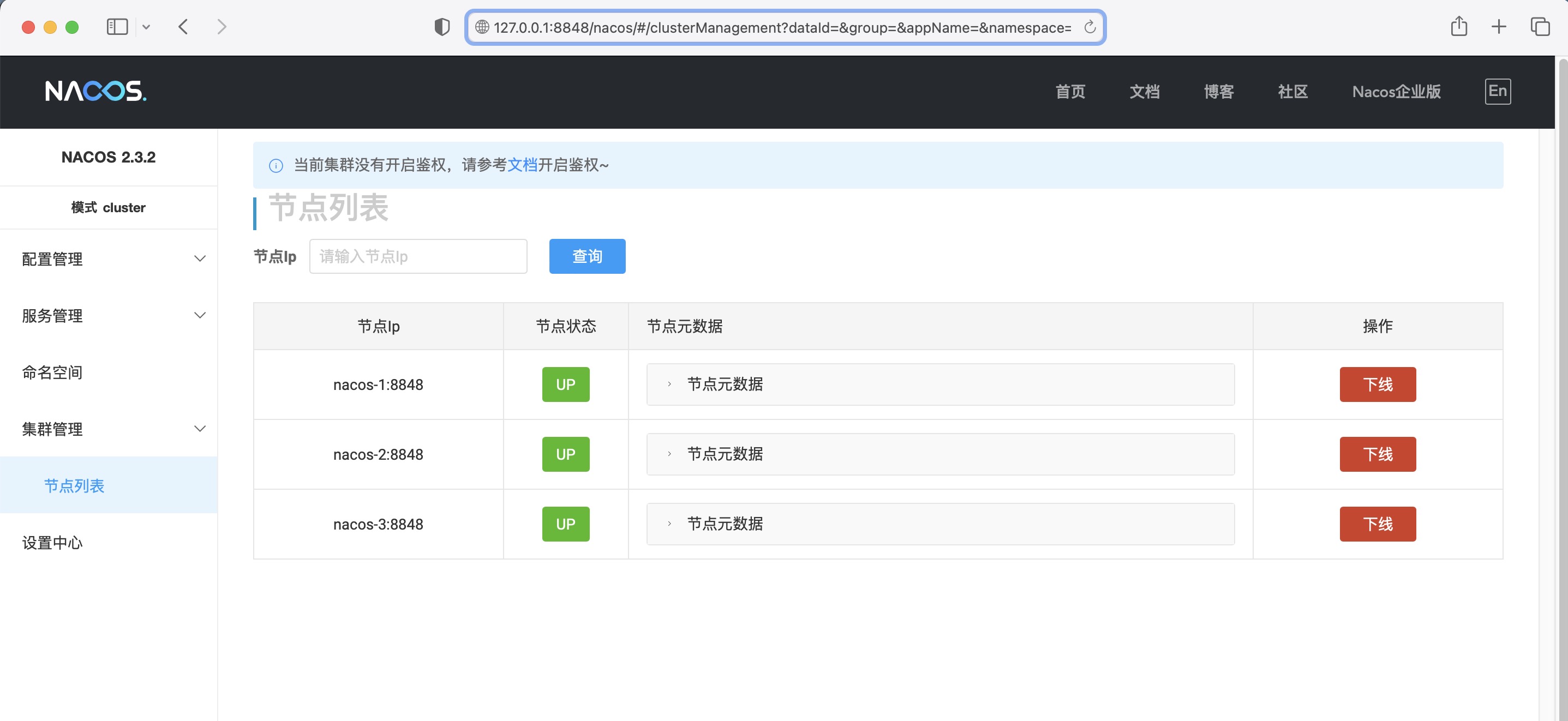The width and height of the screenshot is (1568, 721).
Task: Select 节点列表 sidebar item
Action: [x=74, y=485]
